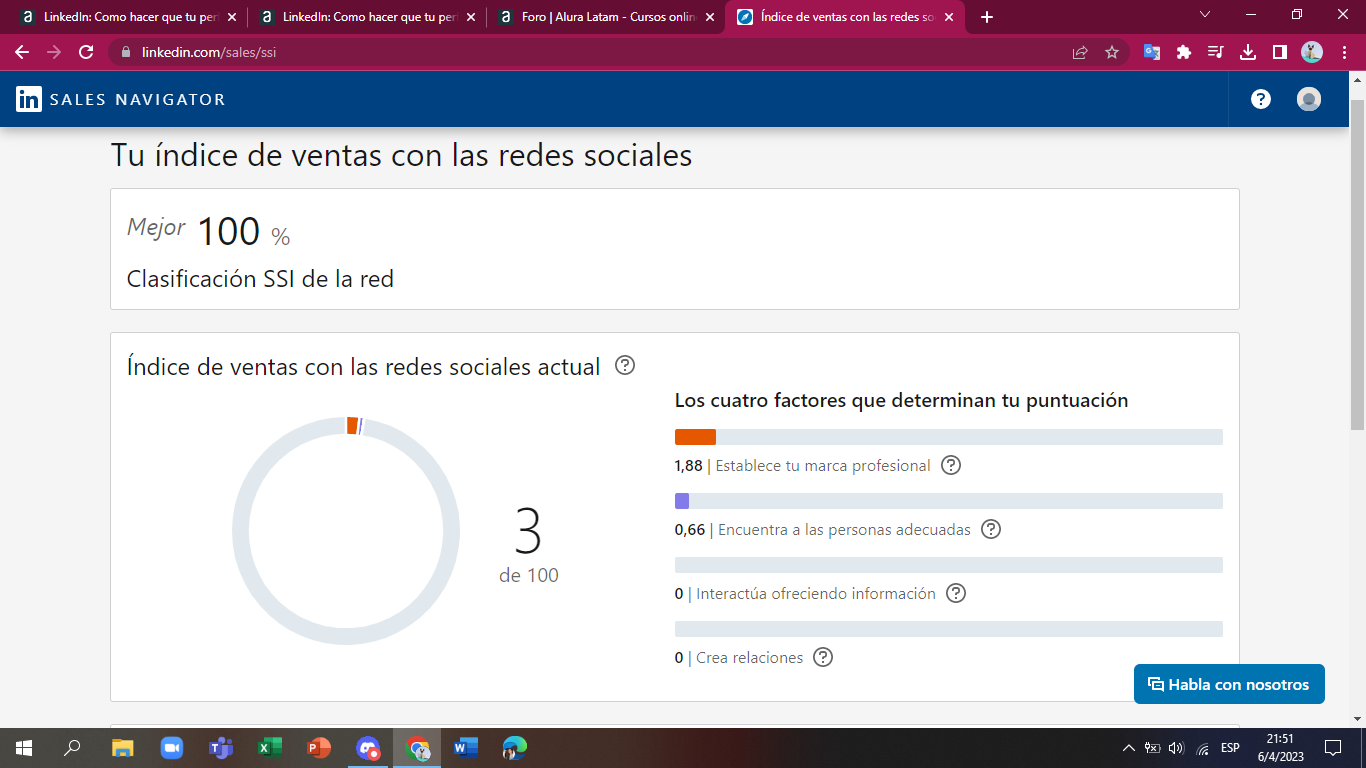Open Microsoft Edge from the taskbar
The height and width of the screenshot is (768, 1366).
(515, 748)
